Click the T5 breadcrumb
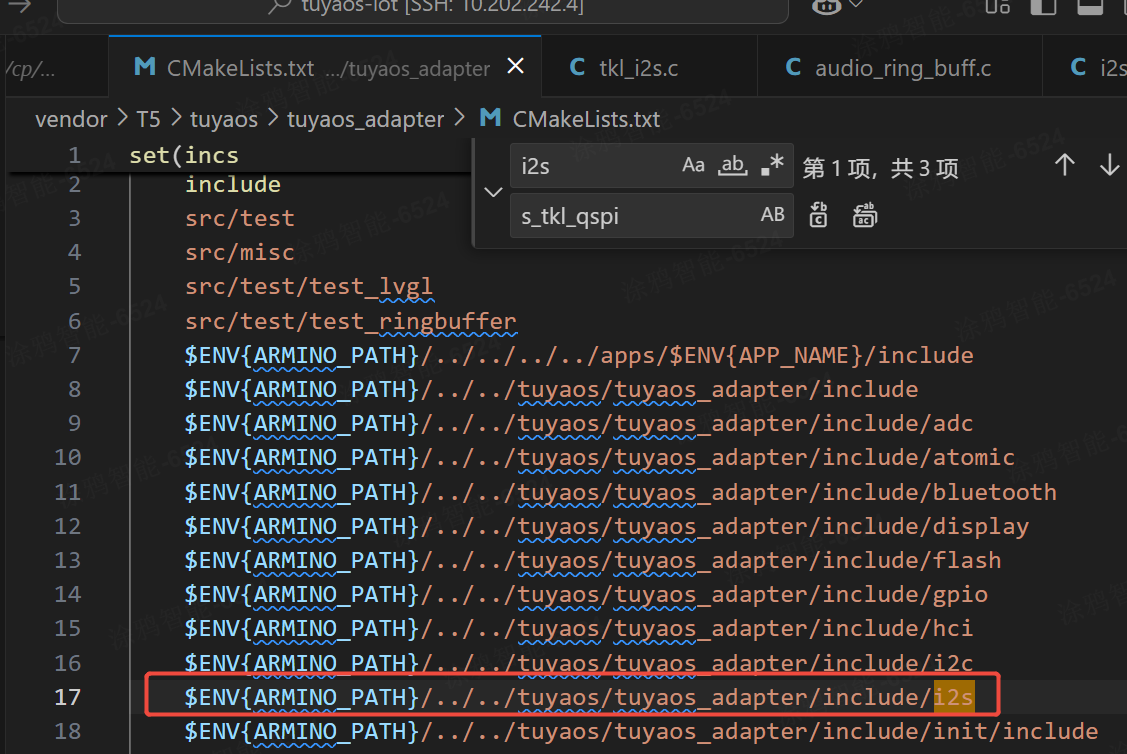This screenshot has height=754, width=1127. coord(148,119)
